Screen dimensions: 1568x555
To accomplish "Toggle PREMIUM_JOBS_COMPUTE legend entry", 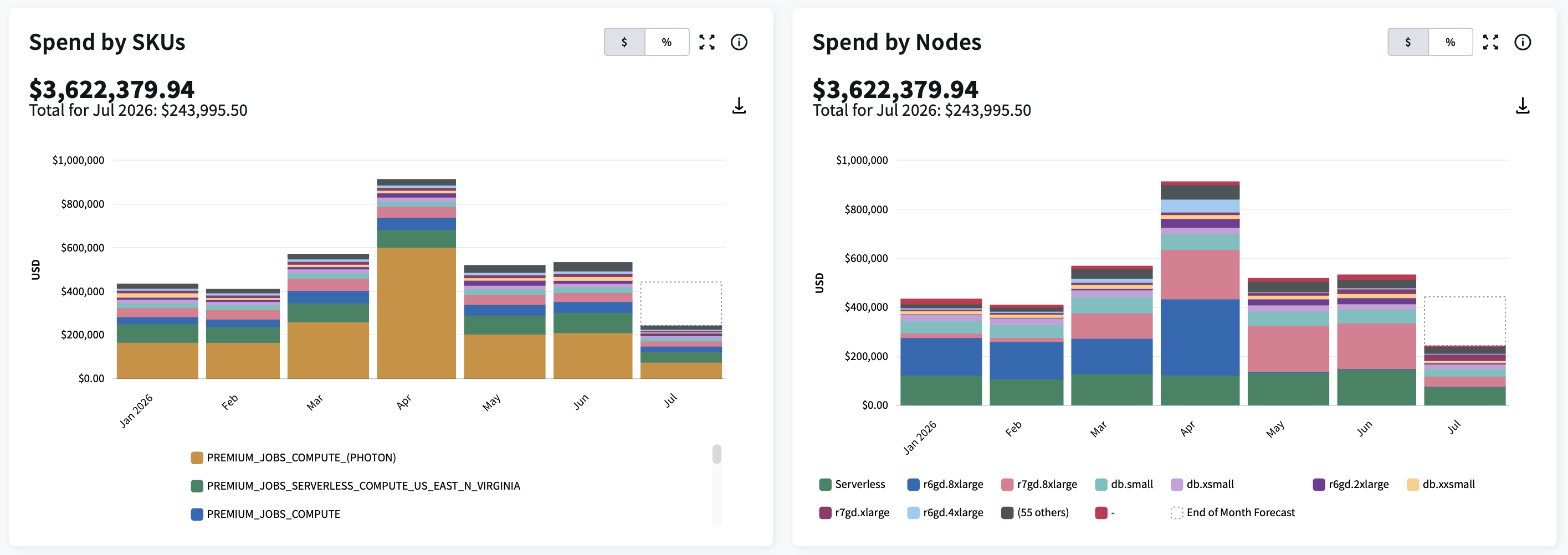I will [x=265, y=514].
